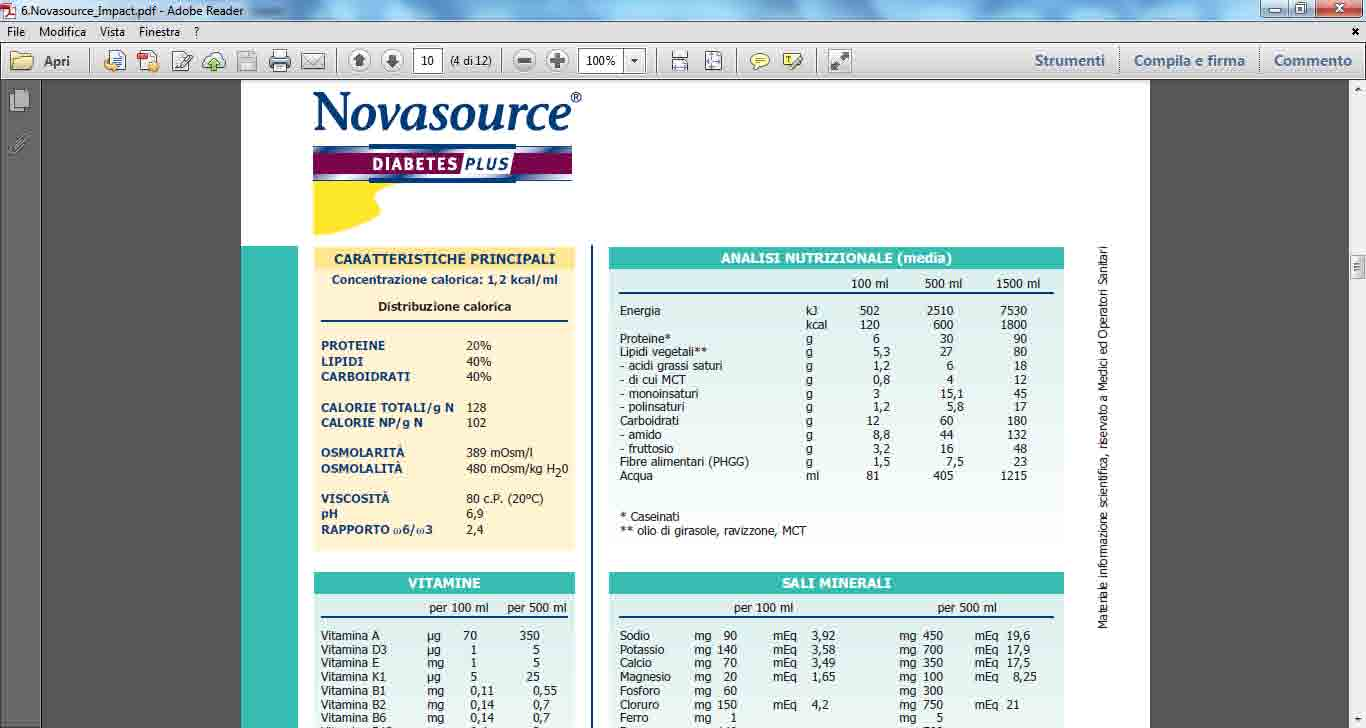Select the highlight text tool icon
Screen dimensions: 1366x728
click(x=793, y=61)
